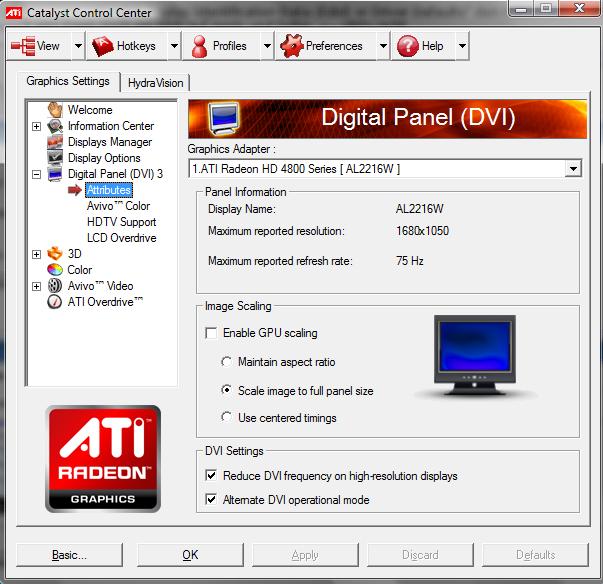The image size is (603, 584).
Task: Click the Avivo Video film reel icon
Action: tap(55, 286)
